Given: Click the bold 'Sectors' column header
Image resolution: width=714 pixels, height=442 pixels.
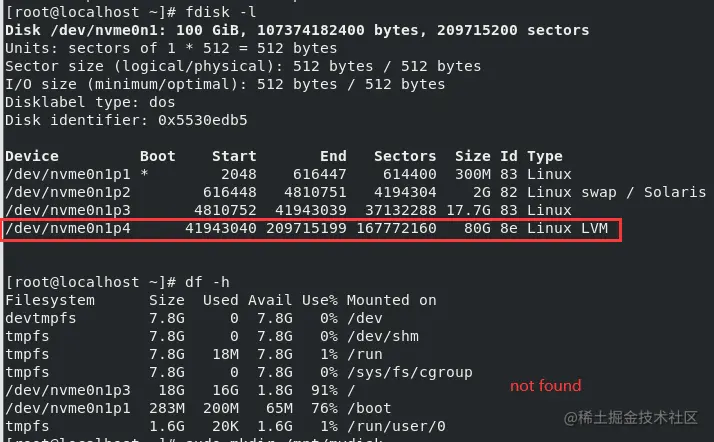Looking at the screenshot, I should (404, 156).
